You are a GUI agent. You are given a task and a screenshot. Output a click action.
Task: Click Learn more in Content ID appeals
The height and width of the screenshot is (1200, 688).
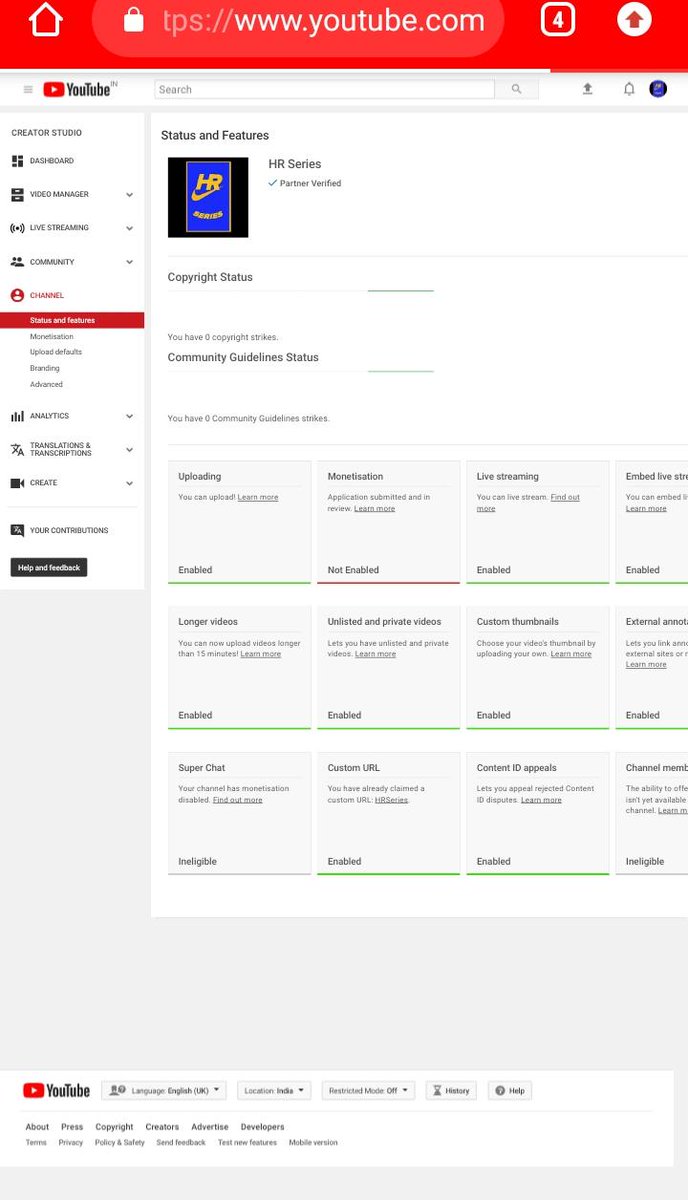pyautogui.click(x=541, y=800)
